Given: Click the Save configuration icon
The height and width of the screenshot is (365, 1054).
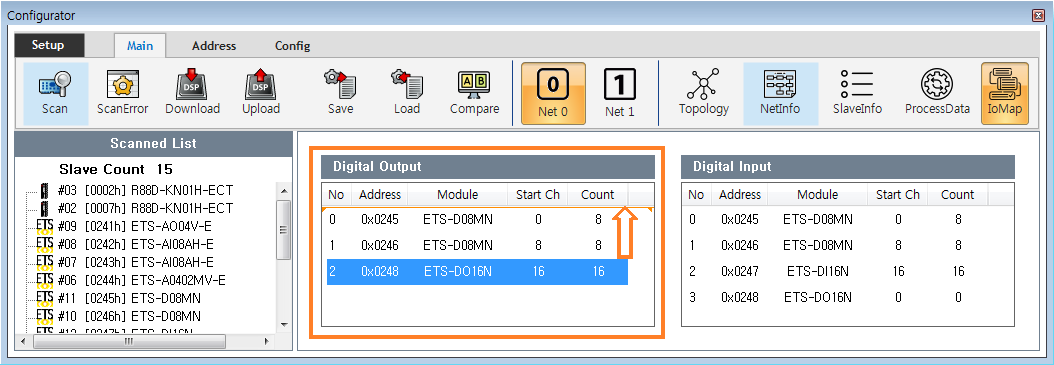Looking at the screenshot, I should click(x=340, y=93).
